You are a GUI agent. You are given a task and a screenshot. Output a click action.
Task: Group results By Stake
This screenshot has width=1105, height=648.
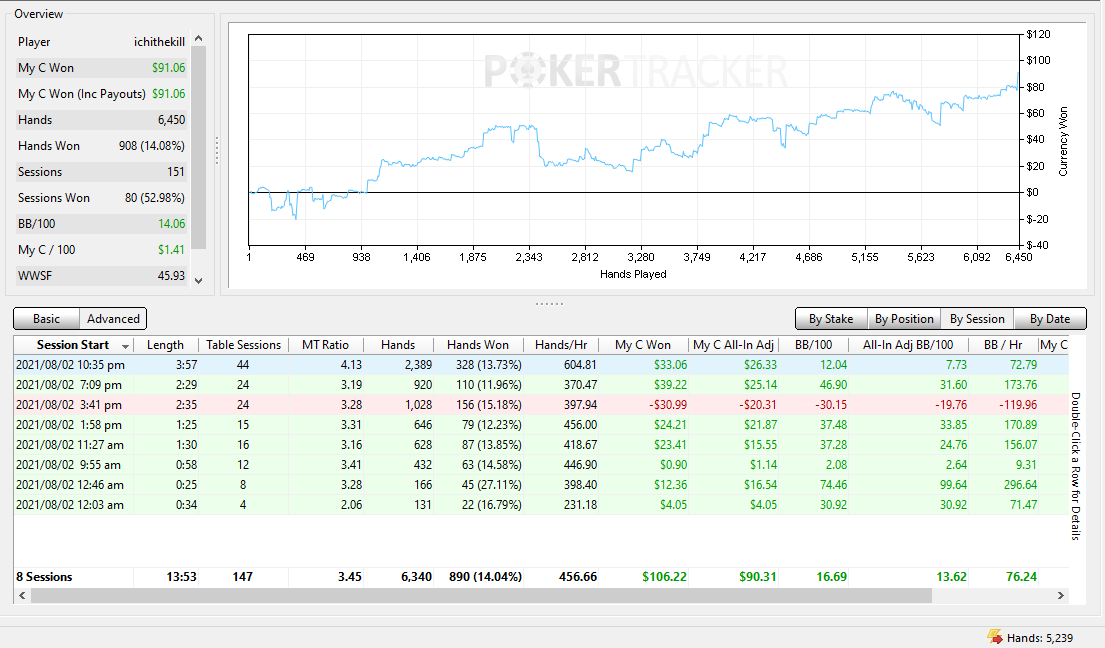831,318
